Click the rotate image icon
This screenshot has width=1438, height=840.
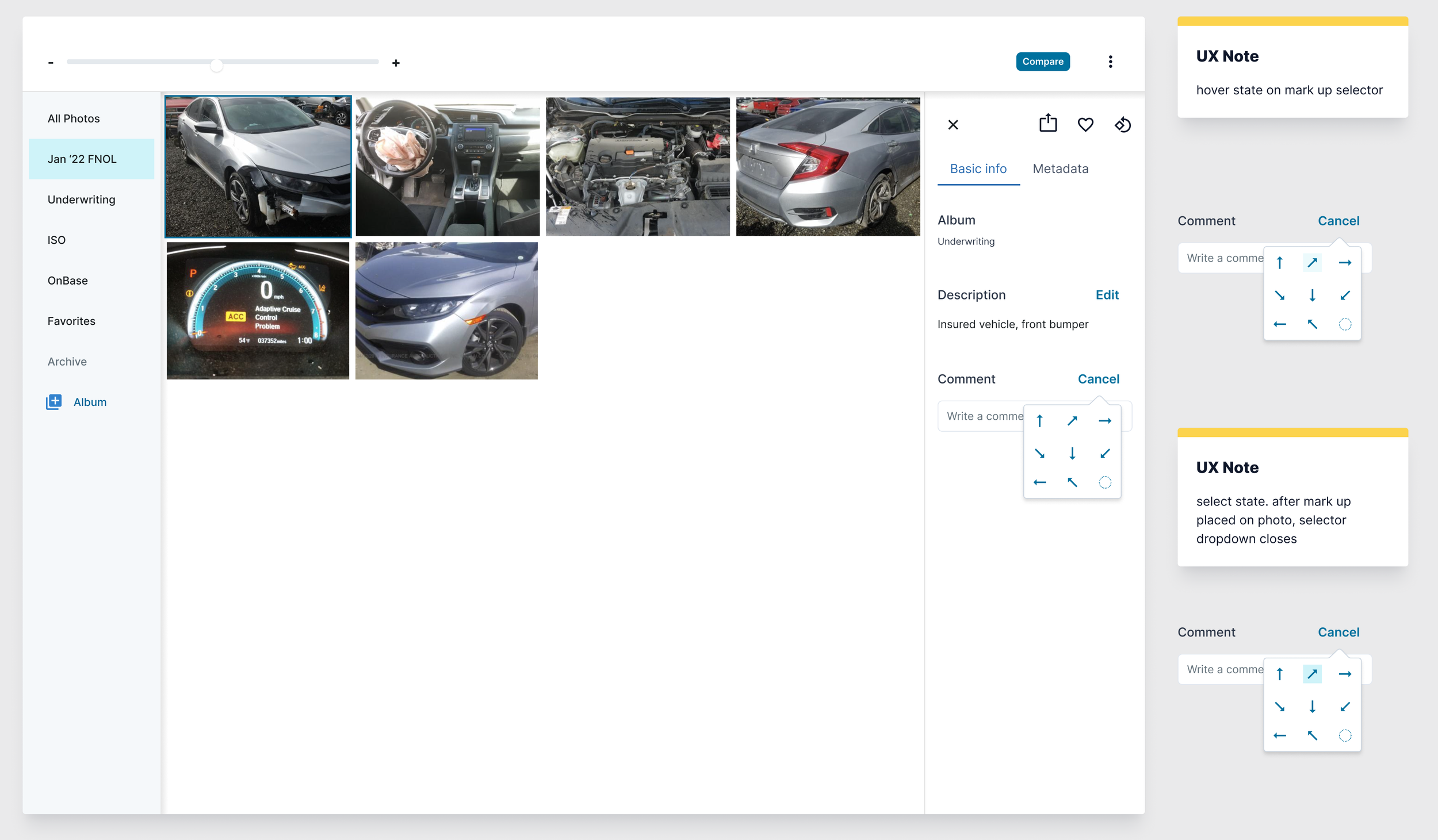pos(1122,124)
